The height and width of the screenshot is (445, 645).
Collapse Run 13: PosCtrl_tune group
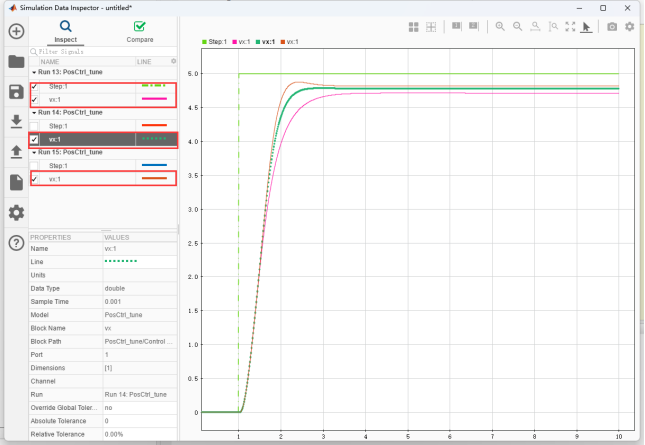click(x=33, y=73)
